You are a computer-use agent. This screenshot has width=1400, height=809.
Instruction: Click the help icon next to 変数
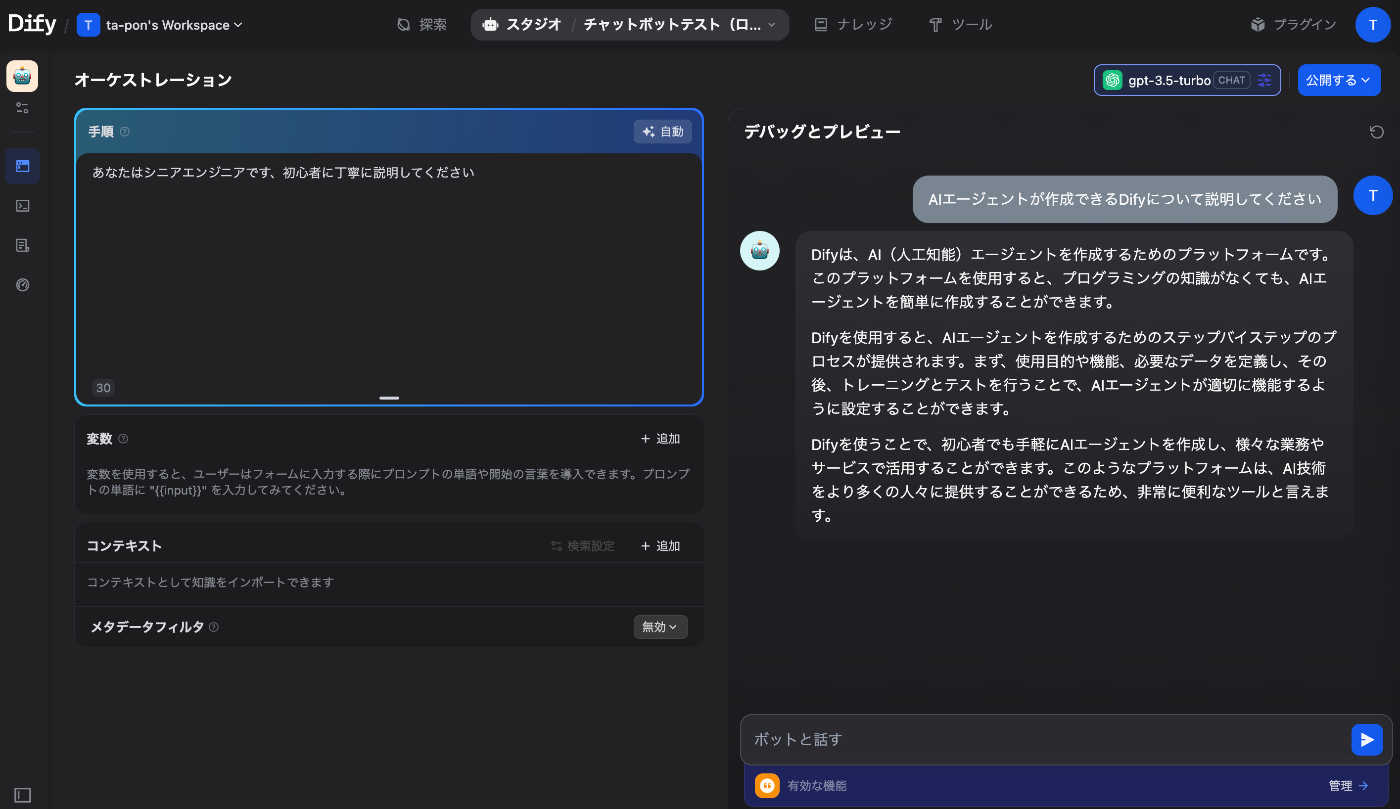point(123,438)
